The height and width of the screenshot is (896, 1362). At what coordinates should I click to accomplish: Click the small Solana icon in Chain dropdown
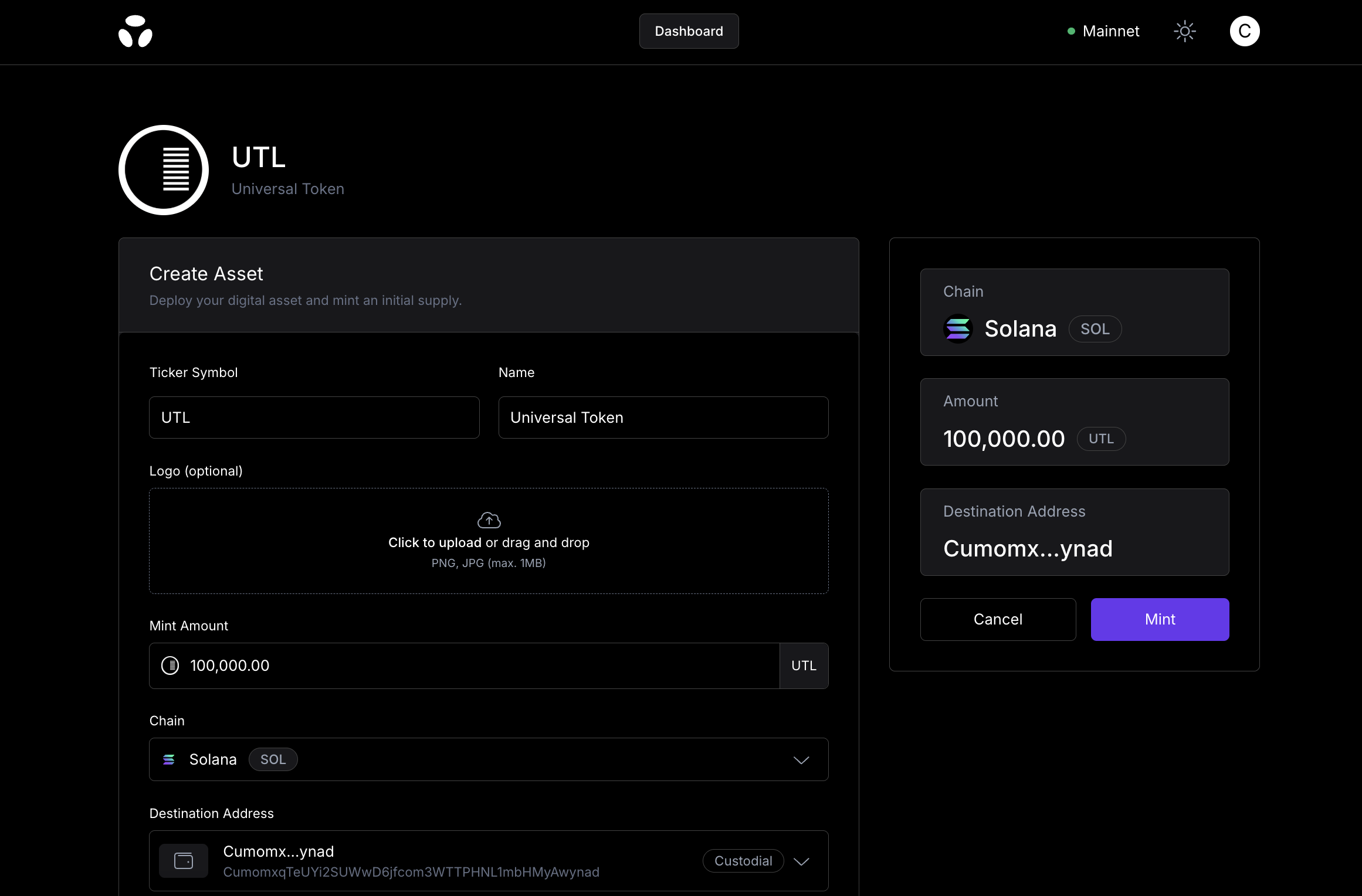point(169,759)
